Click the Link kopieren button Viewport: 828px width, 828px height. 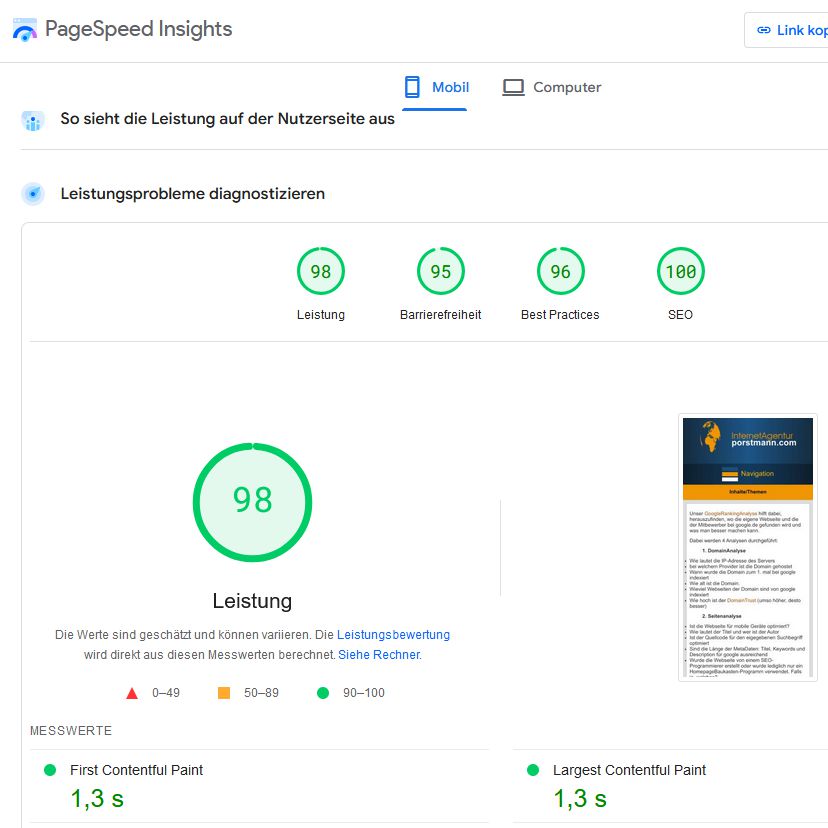point(786,30)
